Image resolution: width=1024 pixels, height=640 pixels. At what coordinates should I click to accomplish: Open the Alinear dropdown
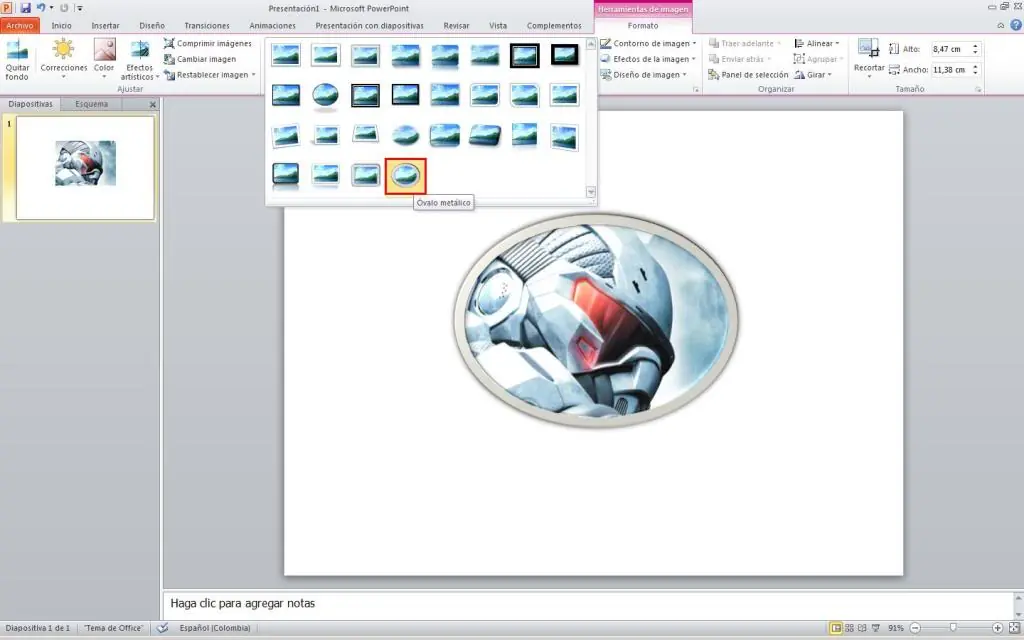pos(817,43)
